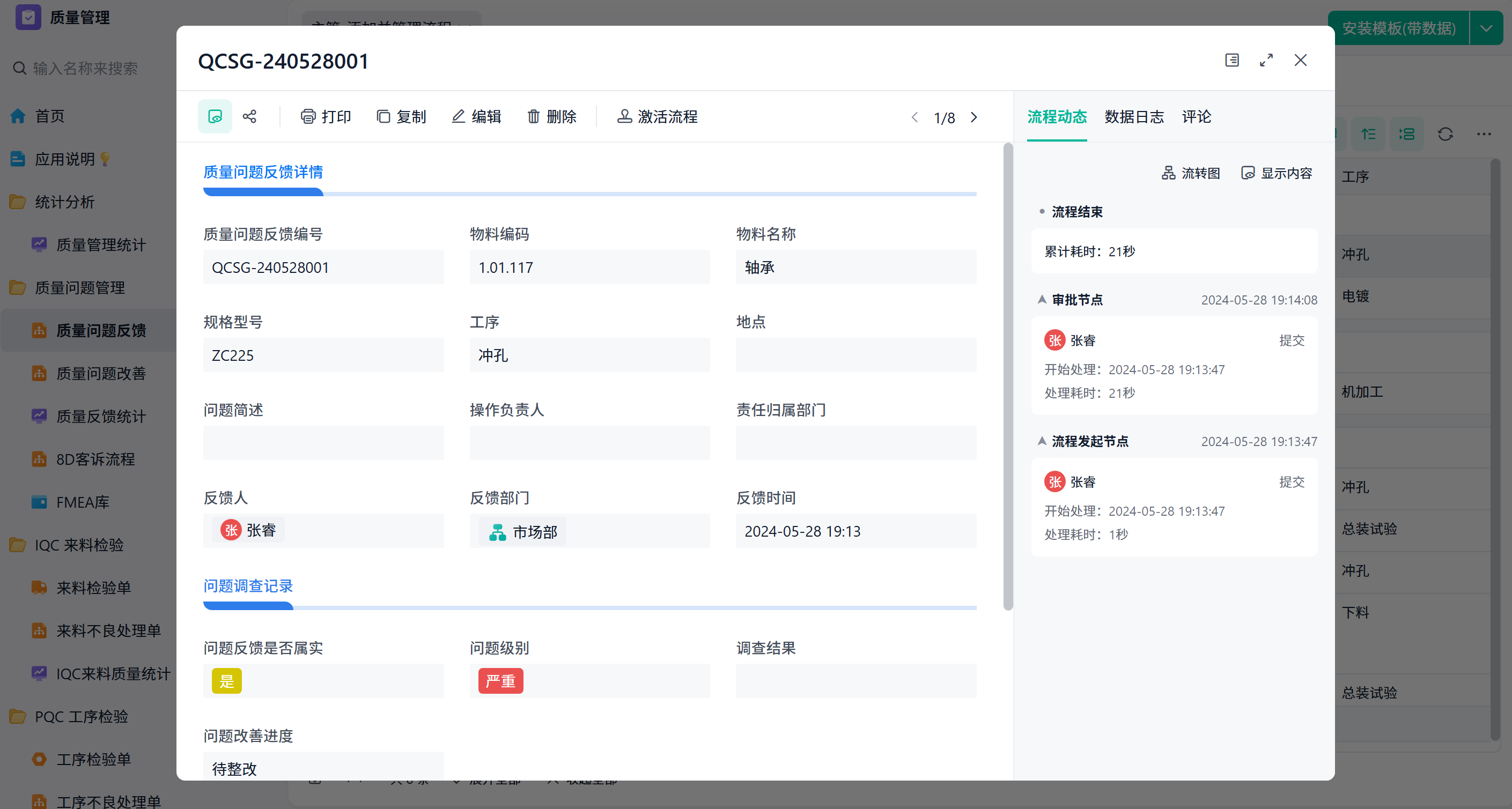The image size is (1512, 809).
Task: Collapse the 审批节点 section
Action: click(1042, 300)
